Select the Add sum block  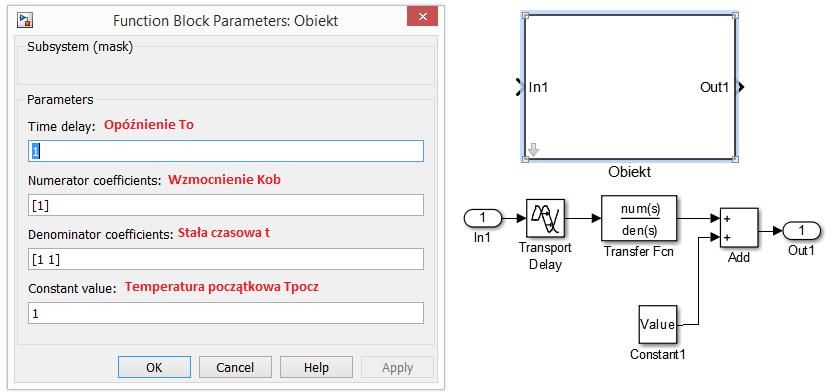point(739,228)
